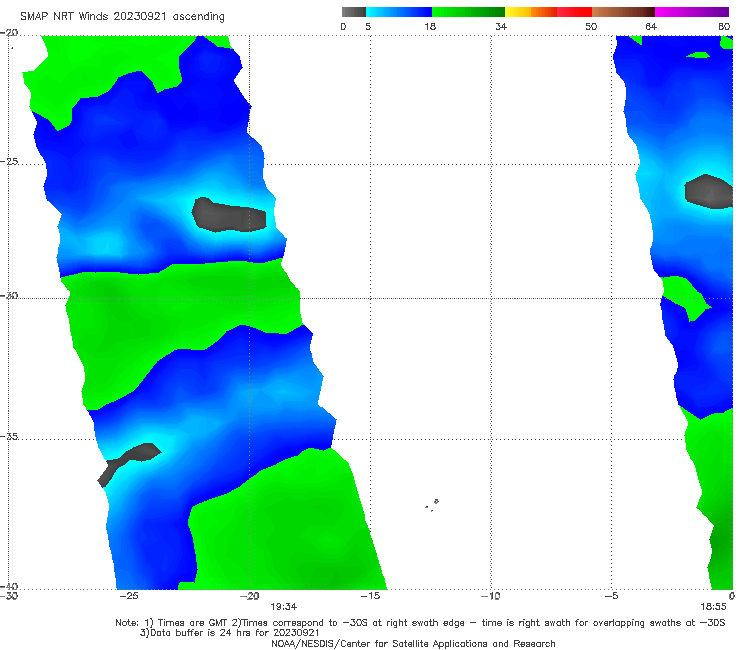Click the longitude axis label '-25'
The image size is (740, 650).
coord(129,596)
